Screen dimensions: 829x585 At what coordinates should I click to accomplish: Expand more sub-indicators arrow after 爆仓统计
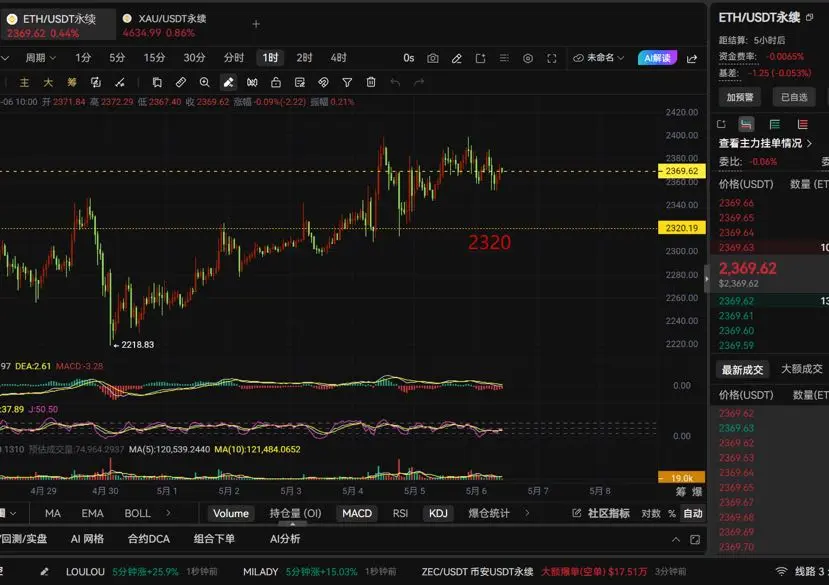tap(527, 513)
